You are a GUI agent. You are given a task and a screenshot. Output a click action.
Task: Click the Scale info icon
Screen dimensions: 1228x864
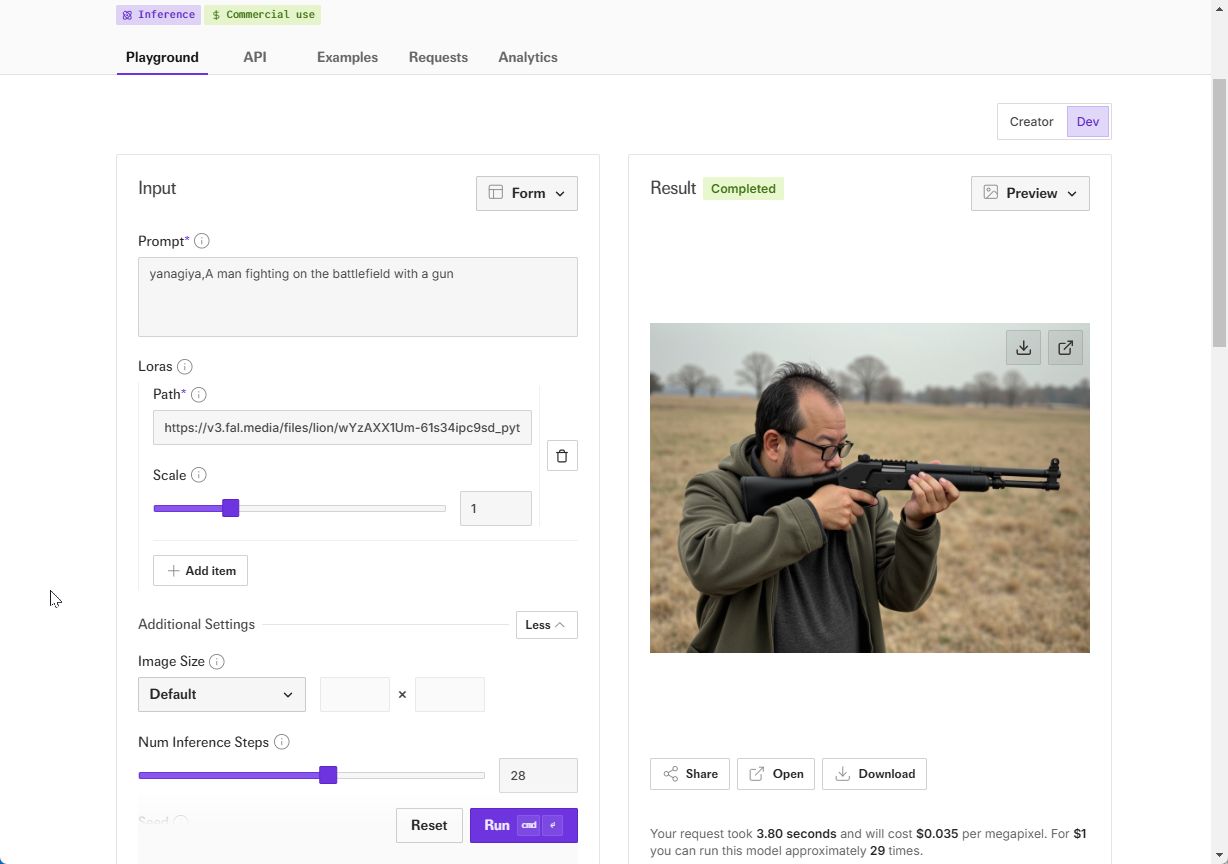click(x=199, y=475)
